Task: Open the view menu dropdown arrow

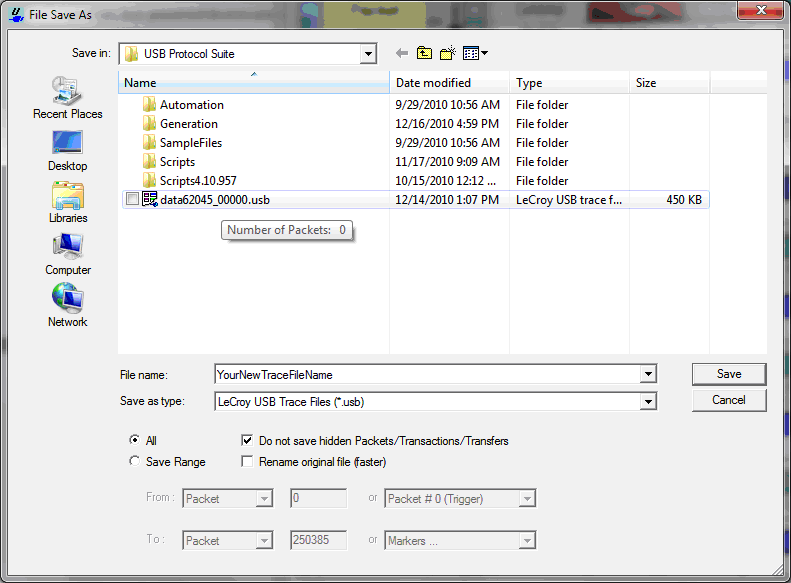Action: pos(485,53)
